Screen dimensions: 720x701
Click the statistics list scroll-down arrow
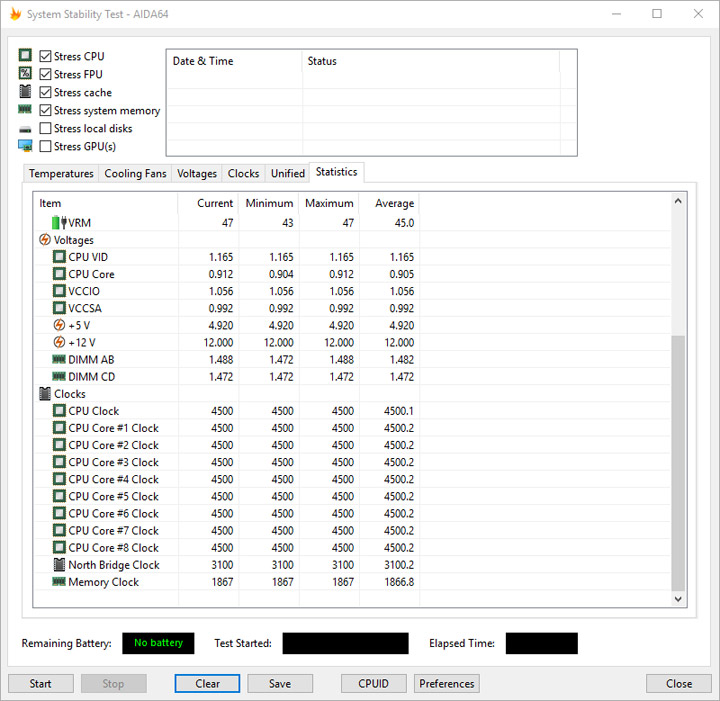click(678, 599)
